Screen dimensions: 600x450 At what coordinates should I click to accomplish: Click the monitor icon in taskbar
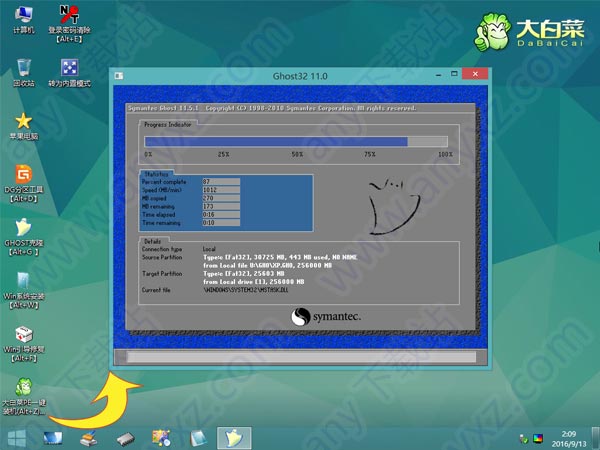[53, 439]
